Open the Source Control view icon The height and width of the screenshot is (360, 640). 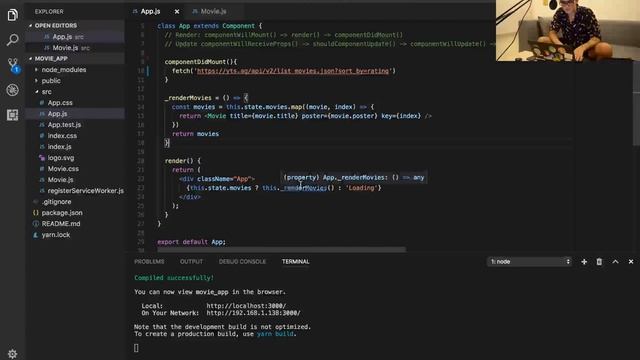(13, 65)
